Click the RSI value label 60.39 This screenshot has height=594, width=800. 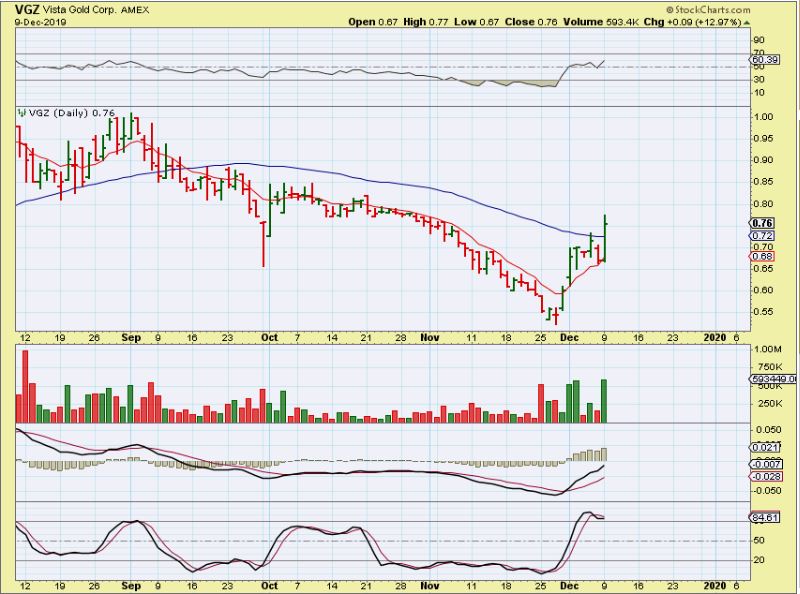[764, 60]
